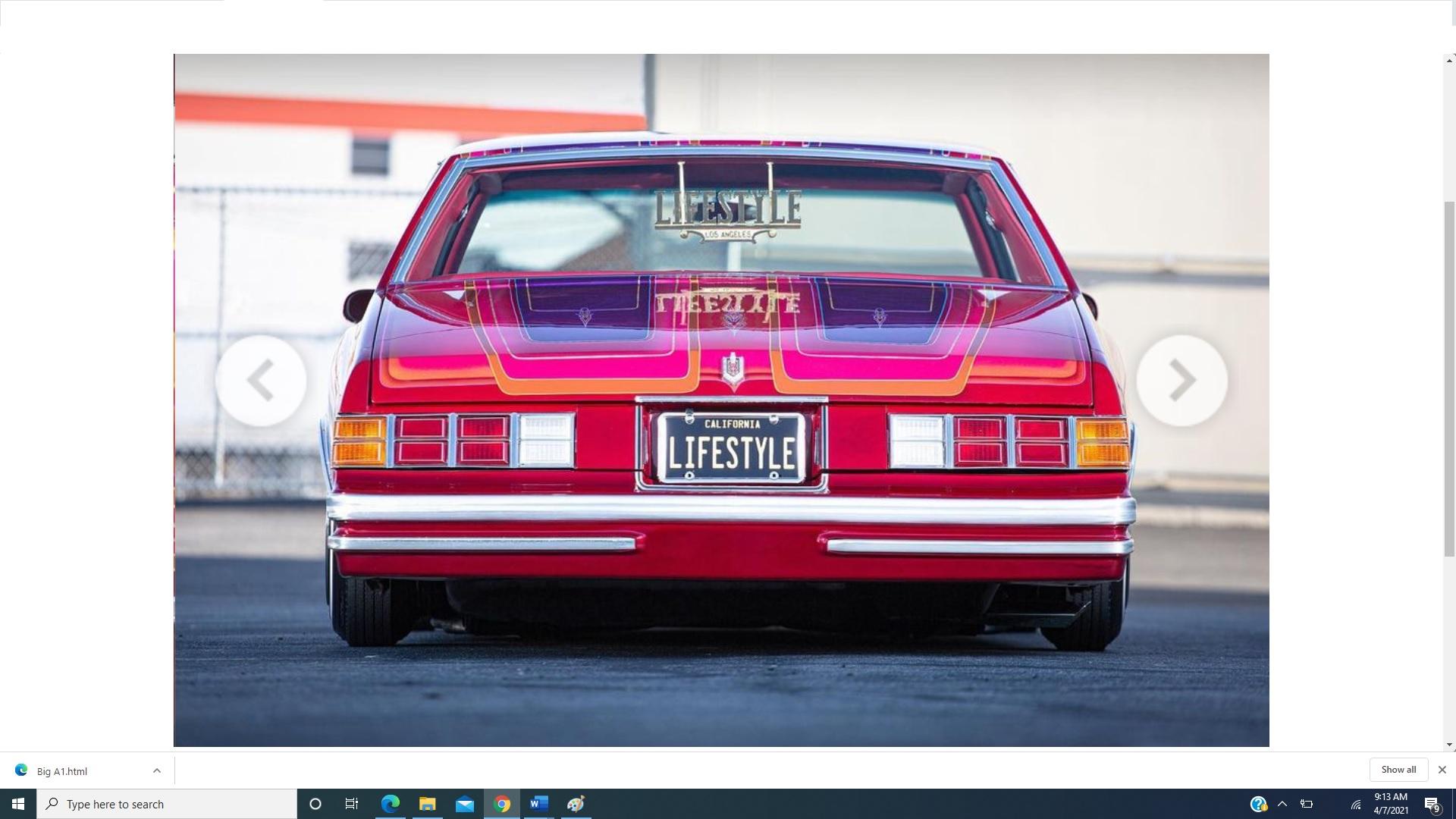
Task: Open the Paint app on the taskbar
Action: pyautogui.click(x=576, y=804)
